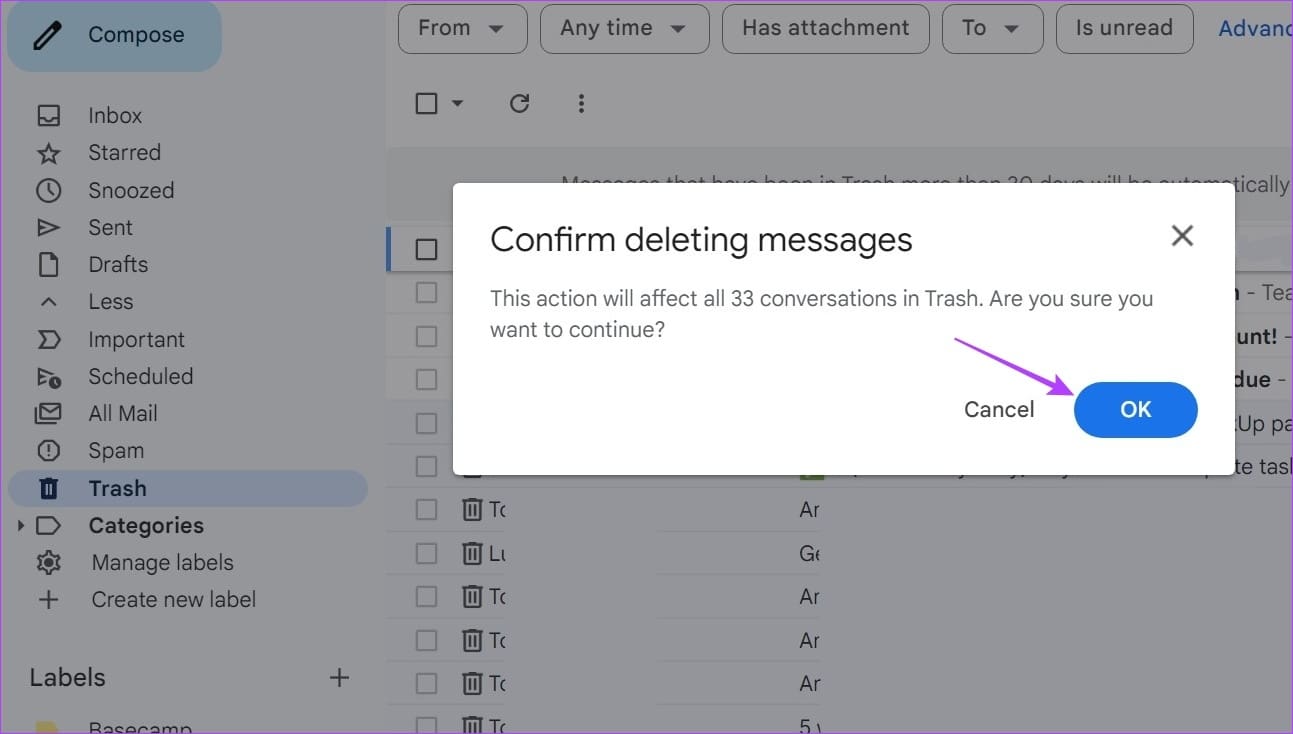Click the Spam warning icon
The height and width of the screenshot is (734, 1293).
(x=48, y=451)
